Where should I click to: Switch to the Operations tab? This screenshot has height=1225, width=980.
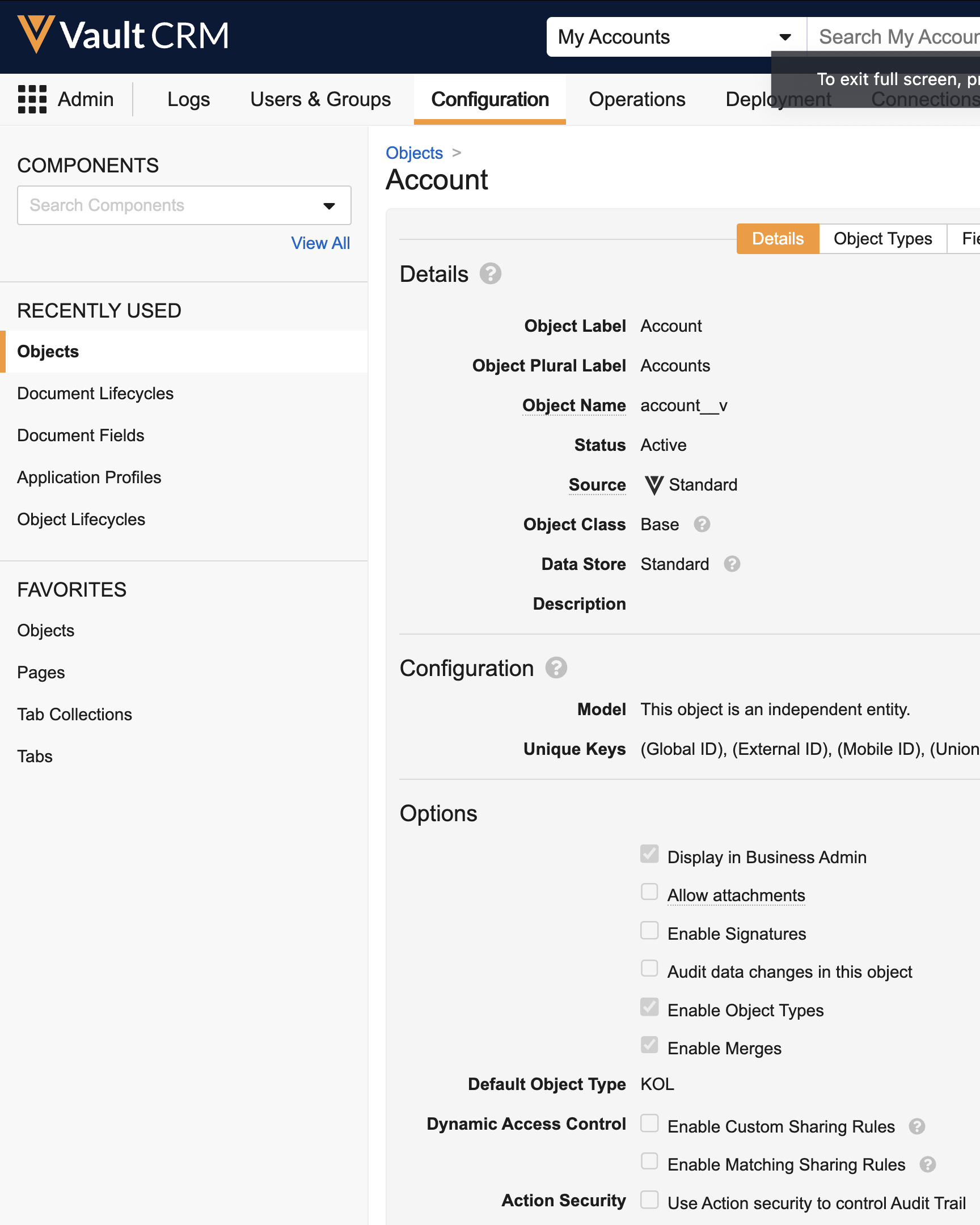pyautogui.click(x=636, y=99)
